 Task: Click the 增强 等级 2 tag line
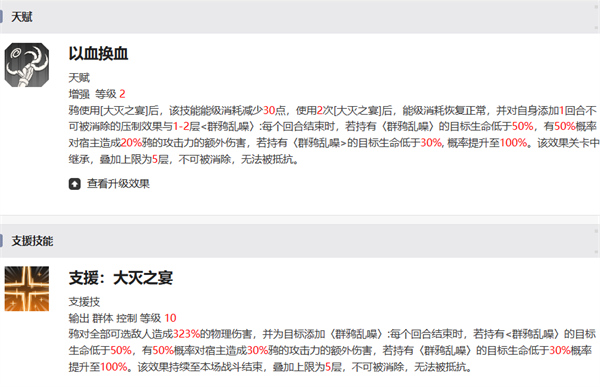[97, 94]
